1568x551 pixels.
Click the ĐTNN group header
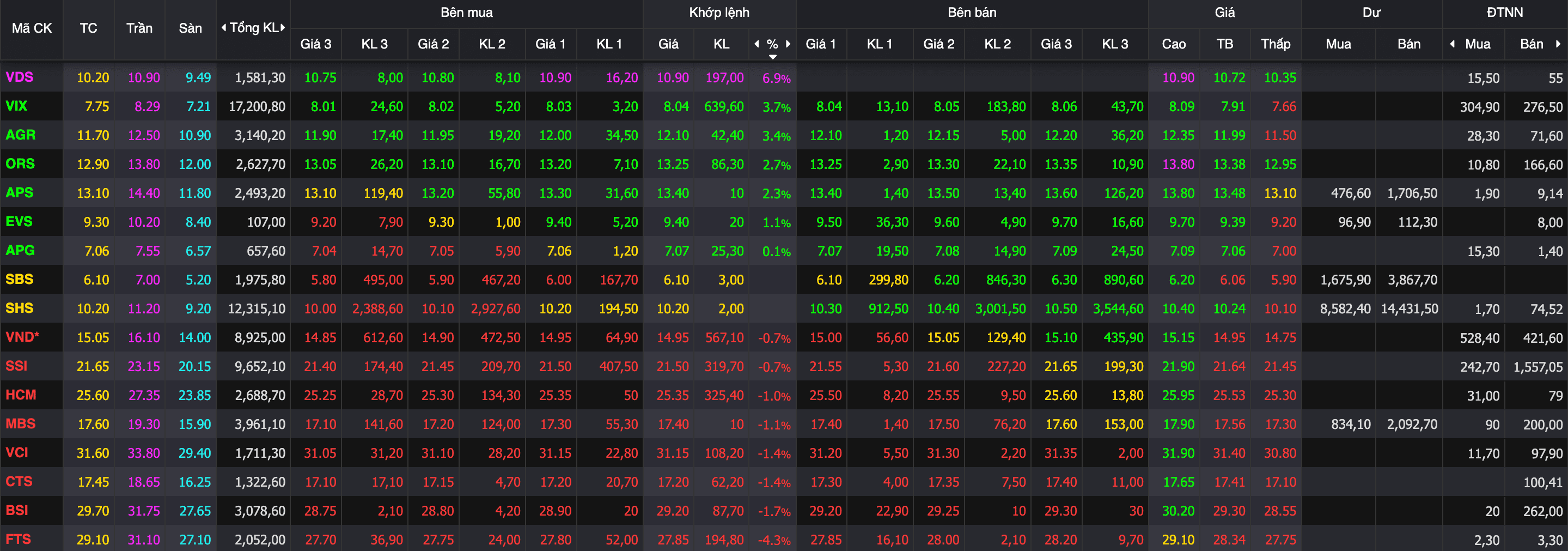pos(1505,12)
